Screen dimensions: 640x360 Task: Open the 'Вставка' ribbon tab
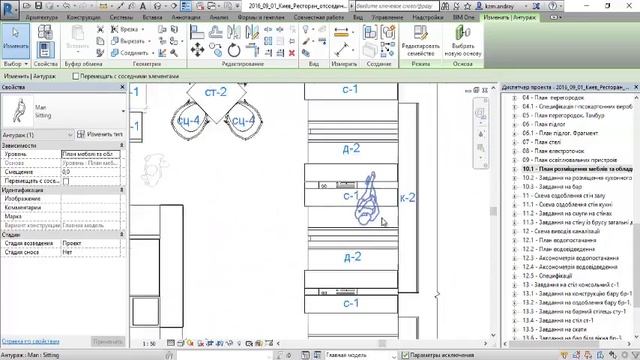(x=152, y=18)
